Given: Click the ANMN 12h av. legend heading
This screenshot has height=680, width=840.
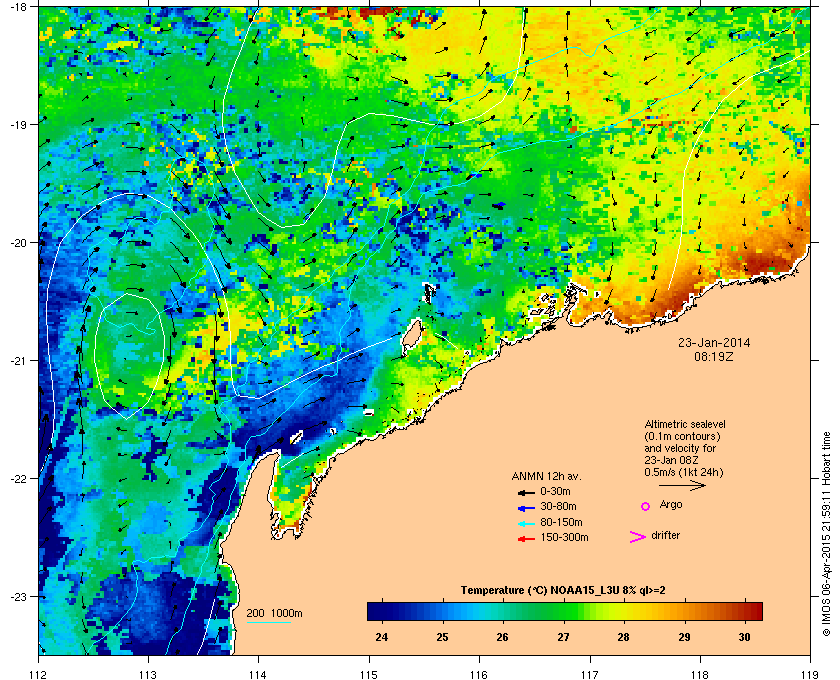Looking at the screenshot, I should point(546,476).
